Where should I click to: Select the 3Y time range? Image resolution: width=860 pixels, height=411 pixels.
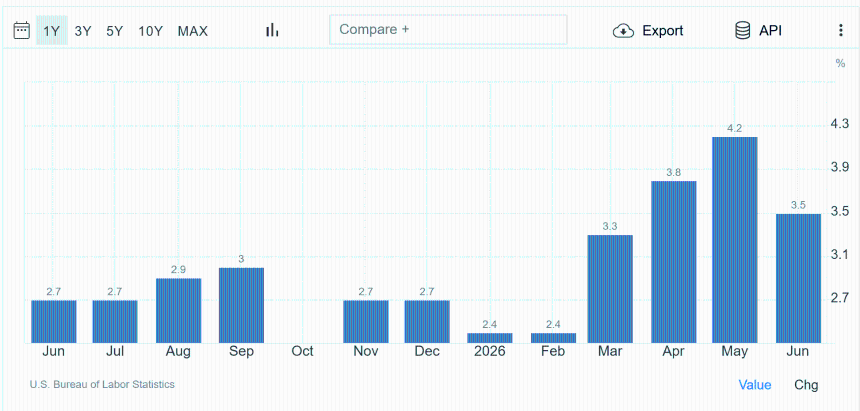[x=83, y=31]
